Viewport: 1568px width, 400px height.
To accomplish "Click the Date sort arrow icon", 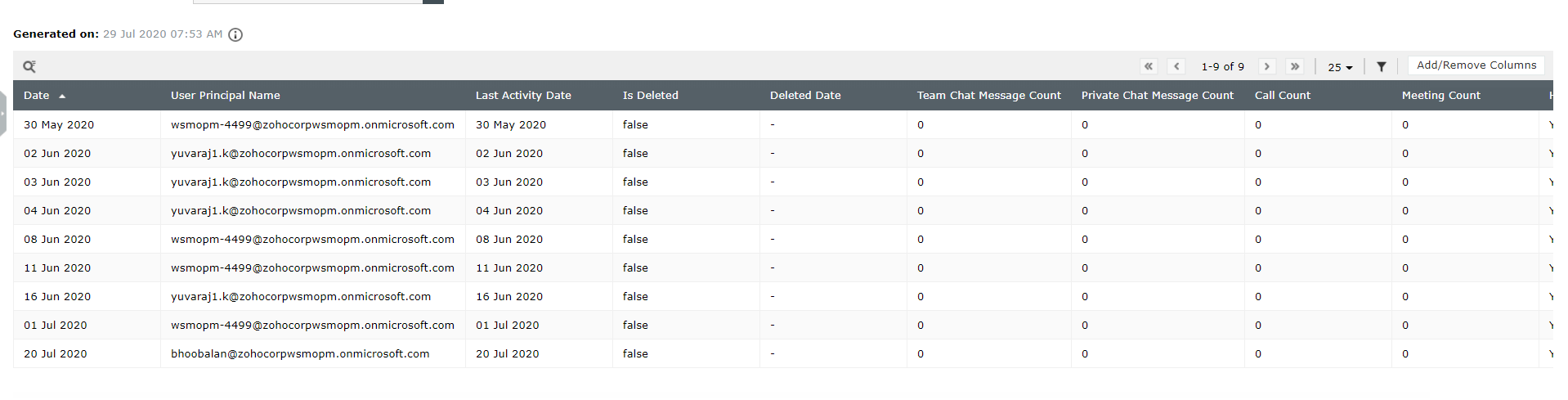I will (62, 96).
